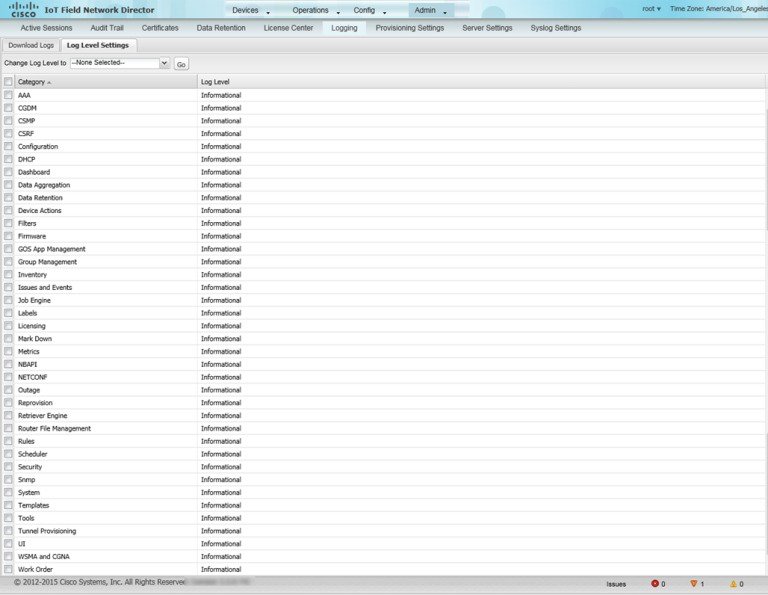
Task: Click the Inventory category name
Action: coord(32,275)
